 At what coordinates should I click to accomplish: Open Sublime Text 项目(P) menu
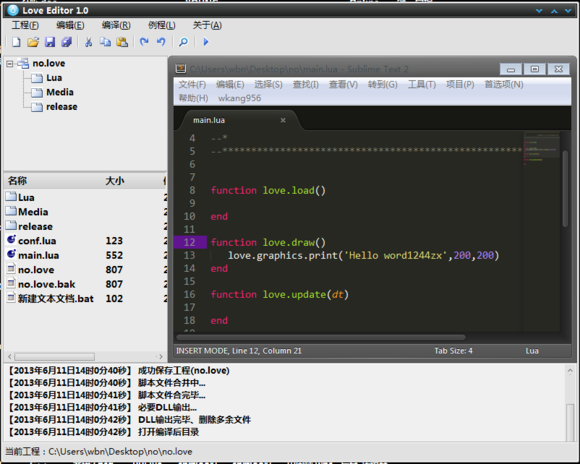[460, 84]
